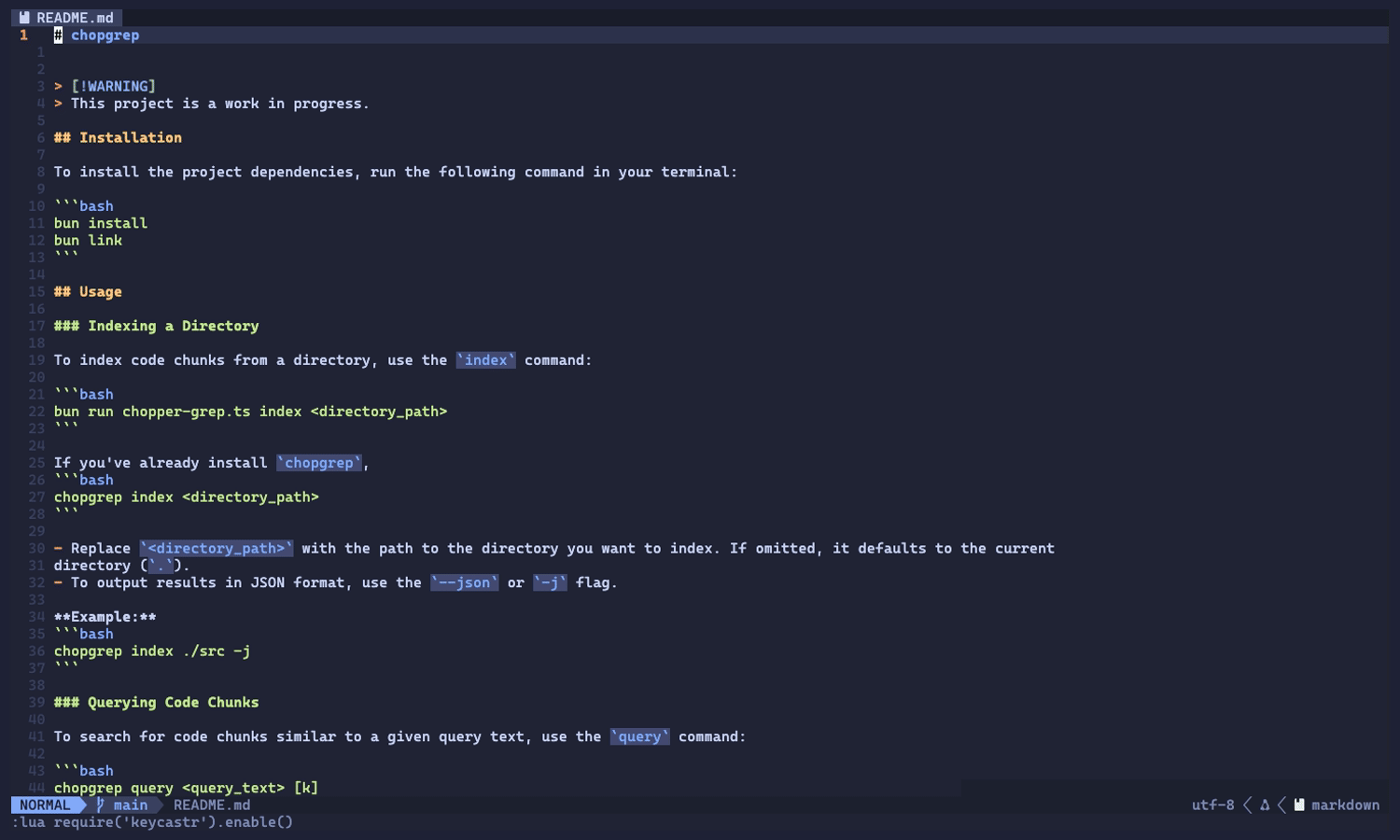Screen dimensions: 1400x840
Task: Click the 'chopgrep query <query_text> [k]' command line
Action: pyautogui.click(x=187, y=788)
